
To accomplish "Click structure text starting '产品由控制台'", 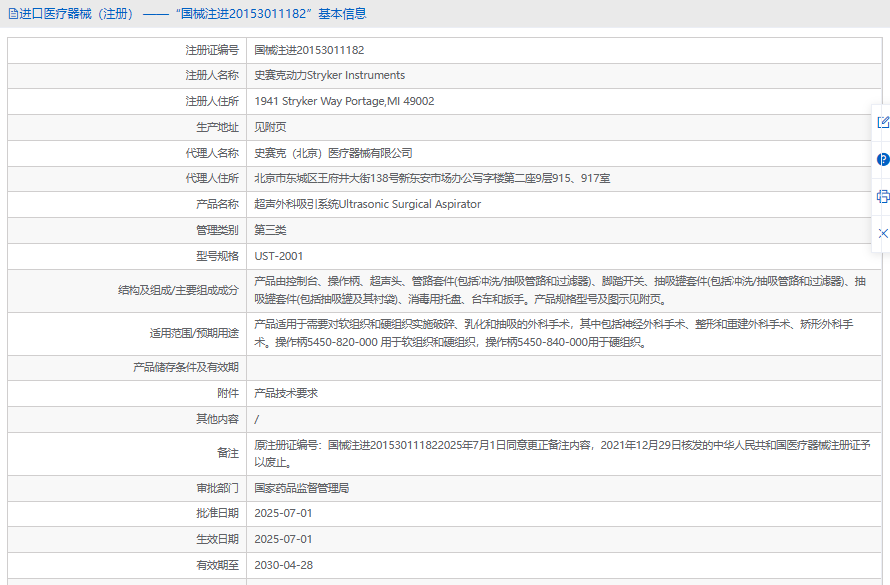I will point(560,290).
